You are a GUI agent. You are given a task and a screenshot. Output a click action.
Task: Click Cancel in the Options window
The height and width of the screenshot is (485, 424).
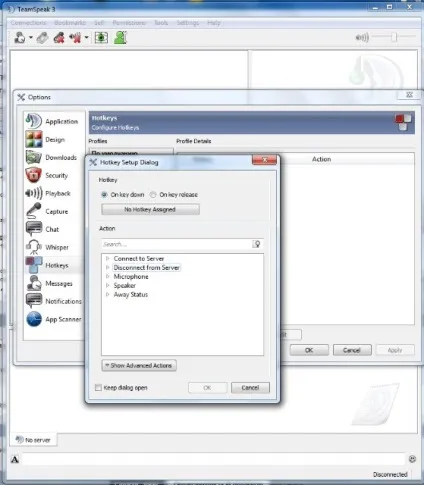[352, 350]
